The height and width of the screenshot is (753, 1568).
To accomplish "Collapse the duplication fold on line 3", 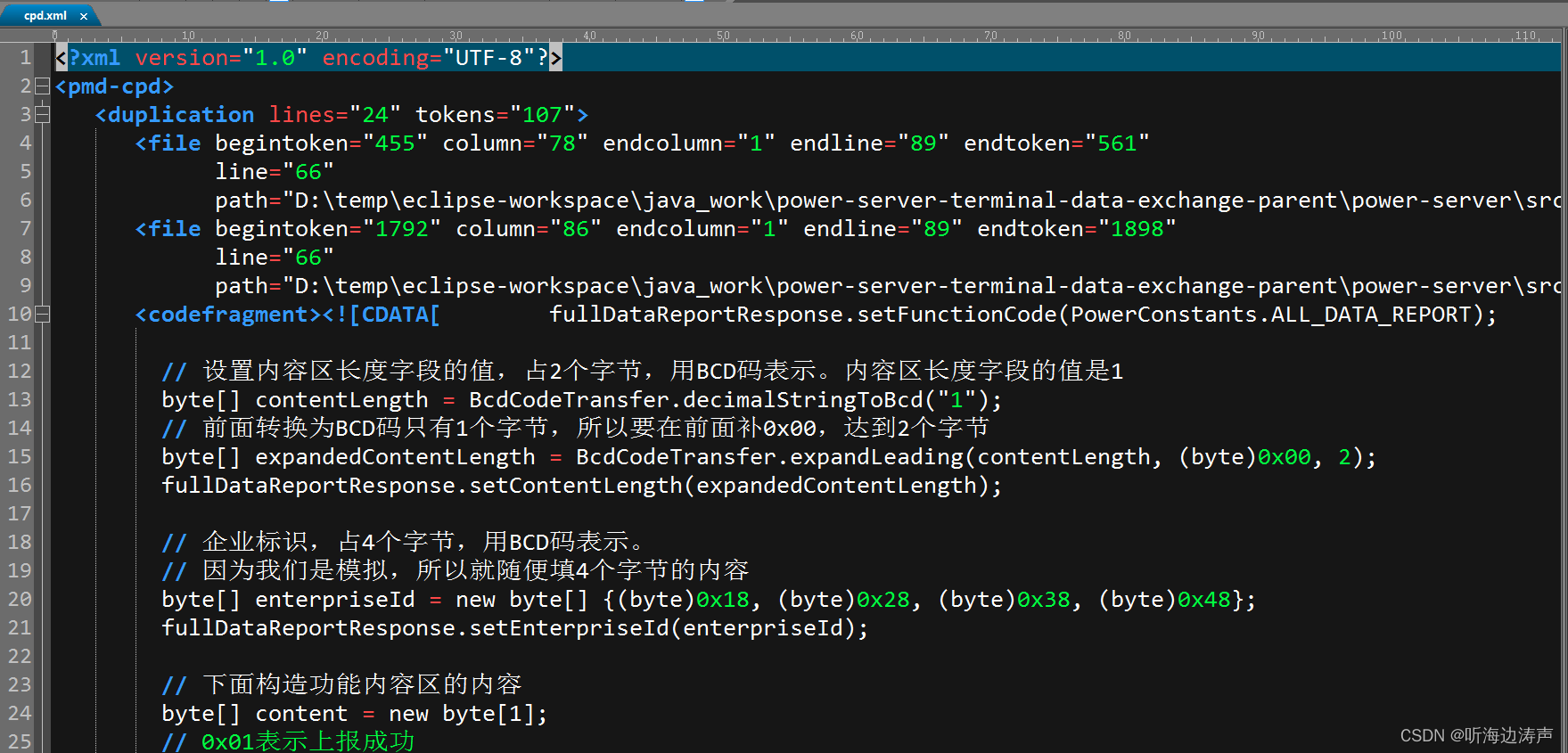I will 42,115.
